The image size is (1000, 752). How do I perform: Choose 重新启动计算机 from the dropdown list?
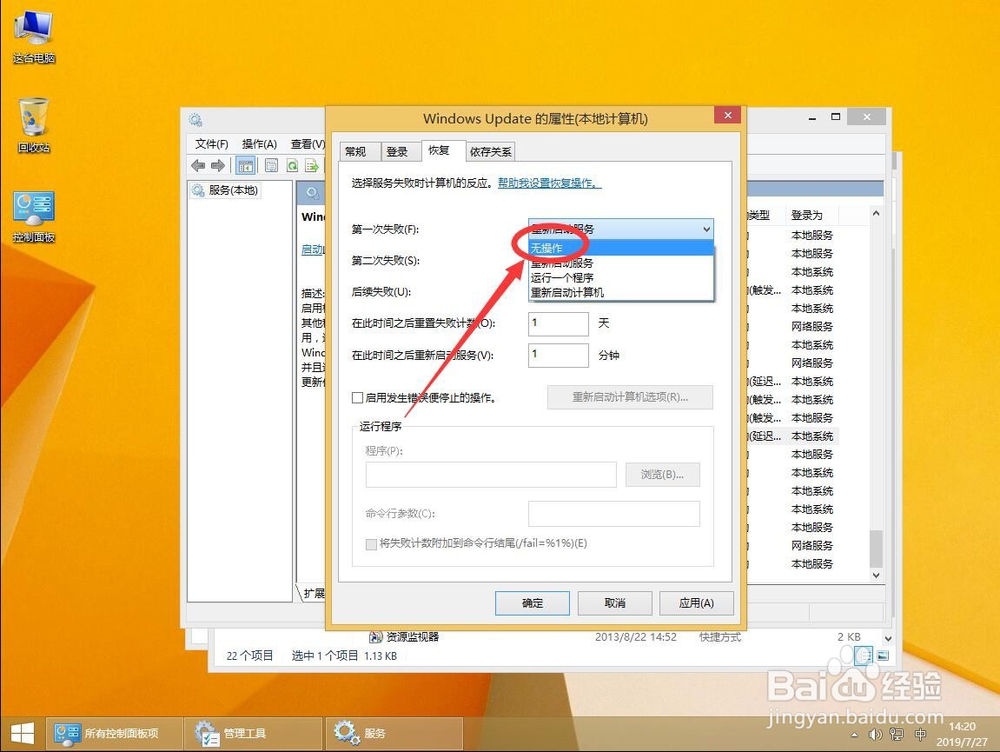[x=621, y=293]
